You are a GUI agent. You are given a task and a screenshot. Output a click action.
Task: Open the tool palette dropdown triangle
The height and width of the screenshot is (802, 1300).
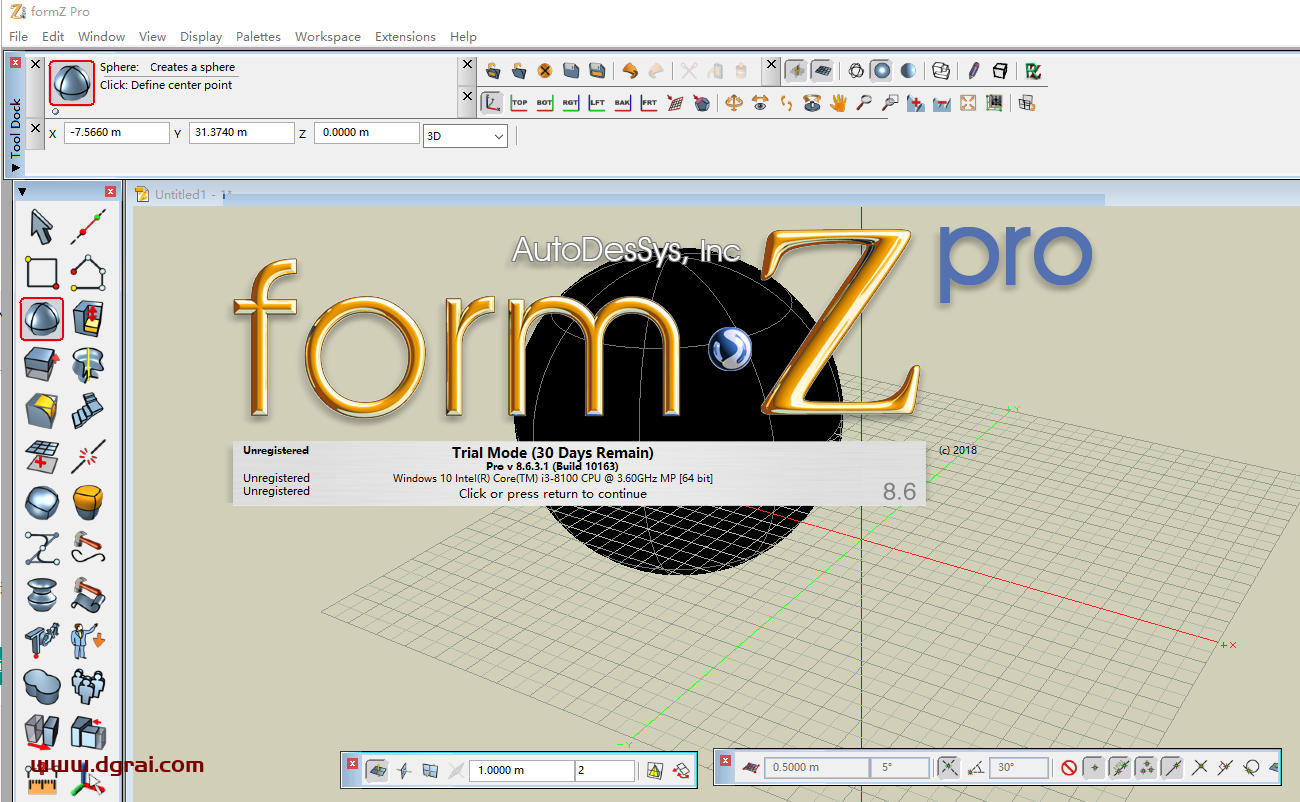23,192
